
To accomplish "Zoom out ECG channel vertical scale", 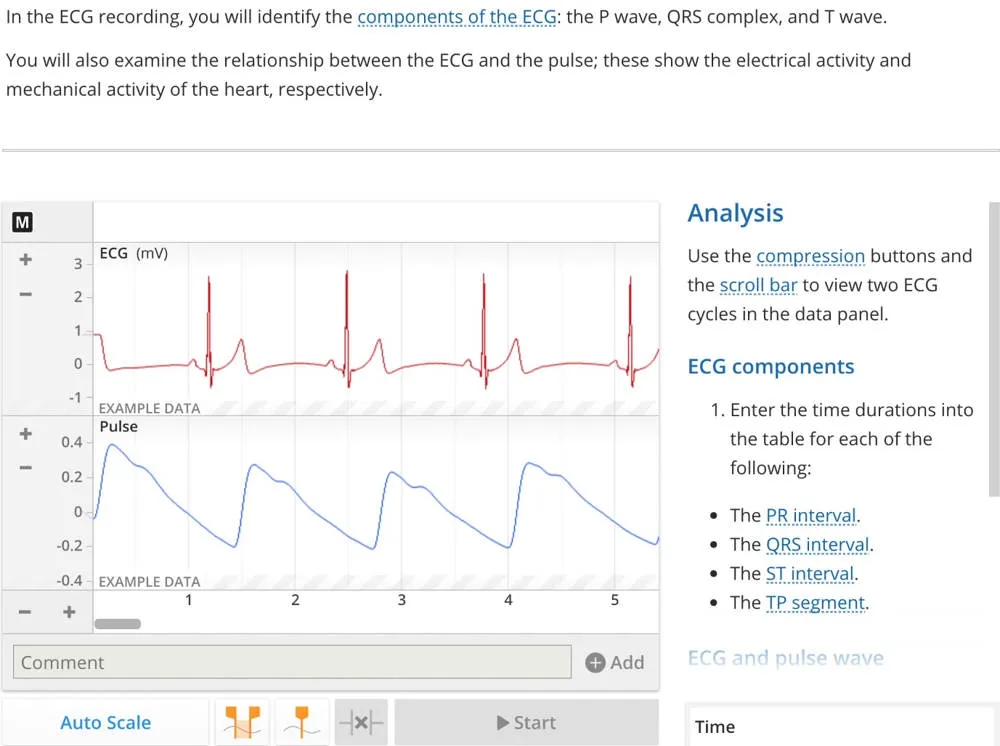I will [26, 294].
